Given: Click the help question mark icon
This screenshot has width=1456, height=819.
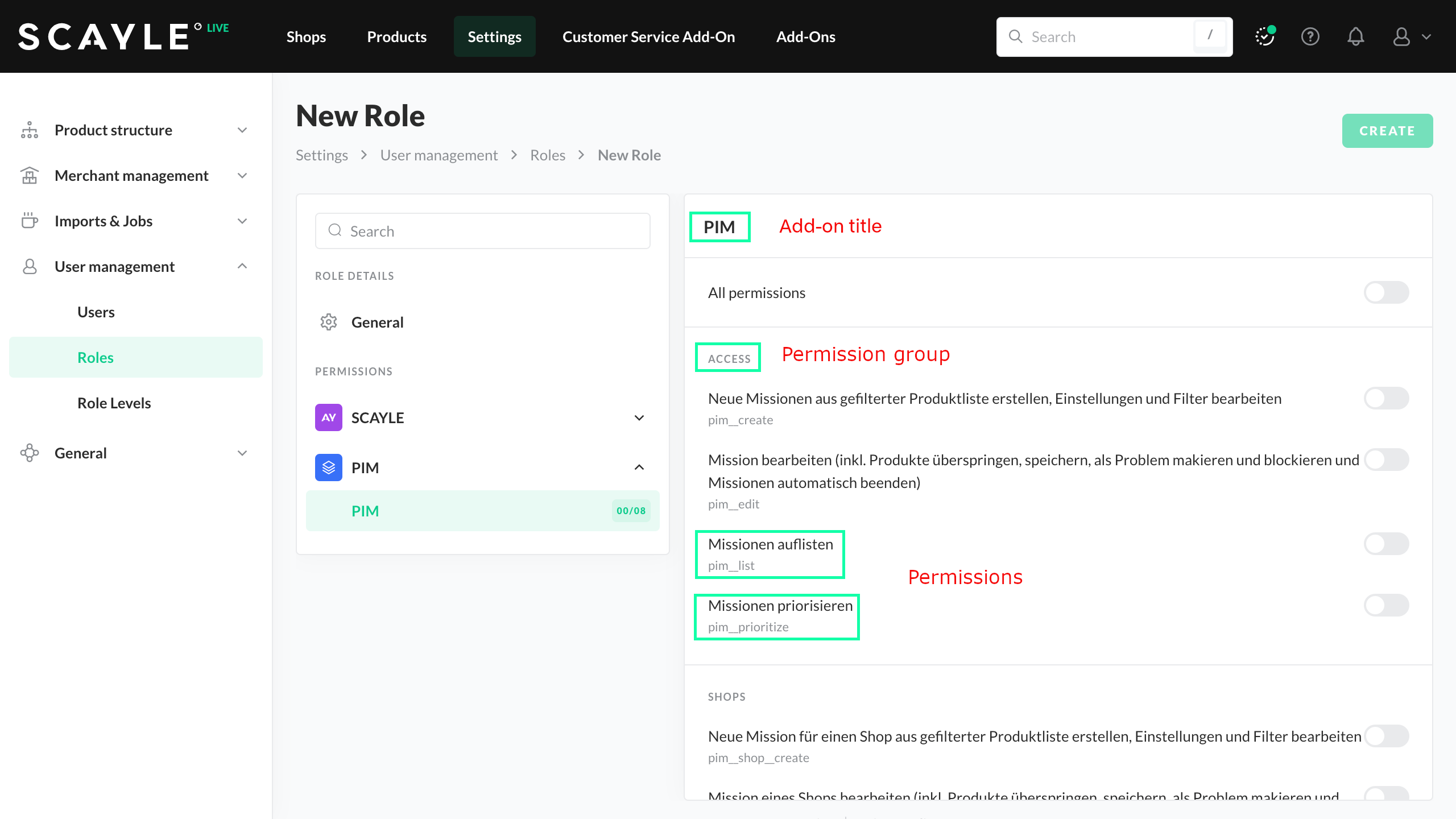Looking at the screenshot, I should click(1310, 37).
